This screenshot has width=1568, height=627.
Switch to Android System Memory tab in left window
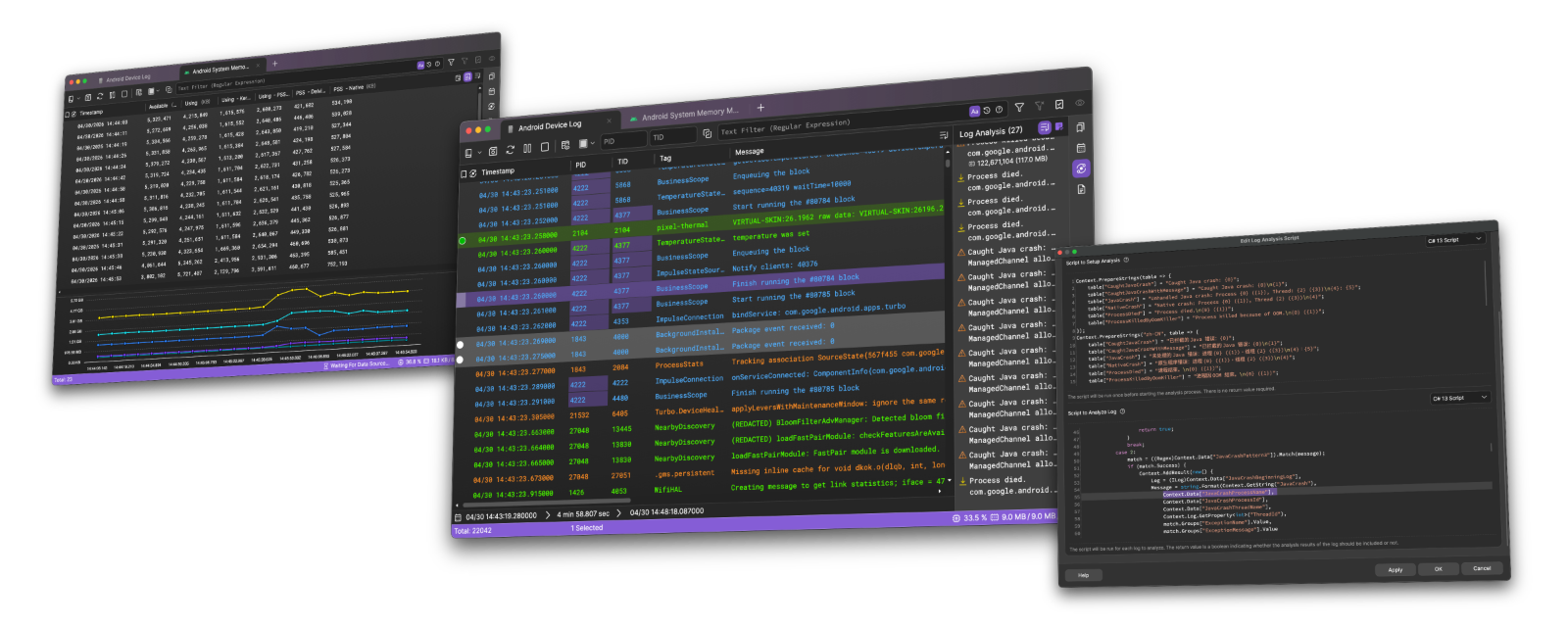coord(220,69)
